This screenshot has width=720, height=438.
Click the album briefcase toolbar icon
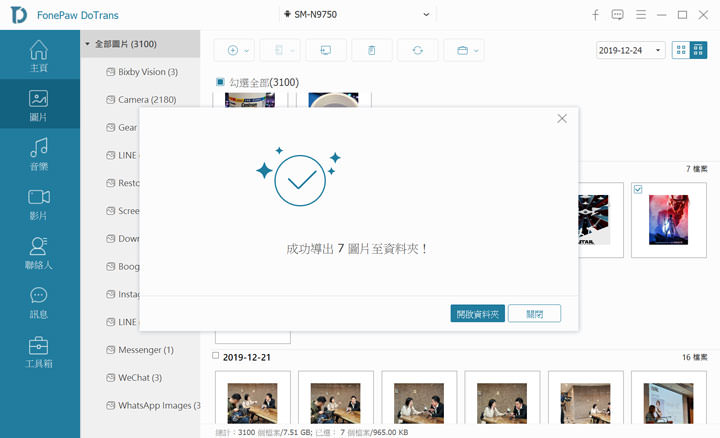pyautogui.click(x=462, y=51)
